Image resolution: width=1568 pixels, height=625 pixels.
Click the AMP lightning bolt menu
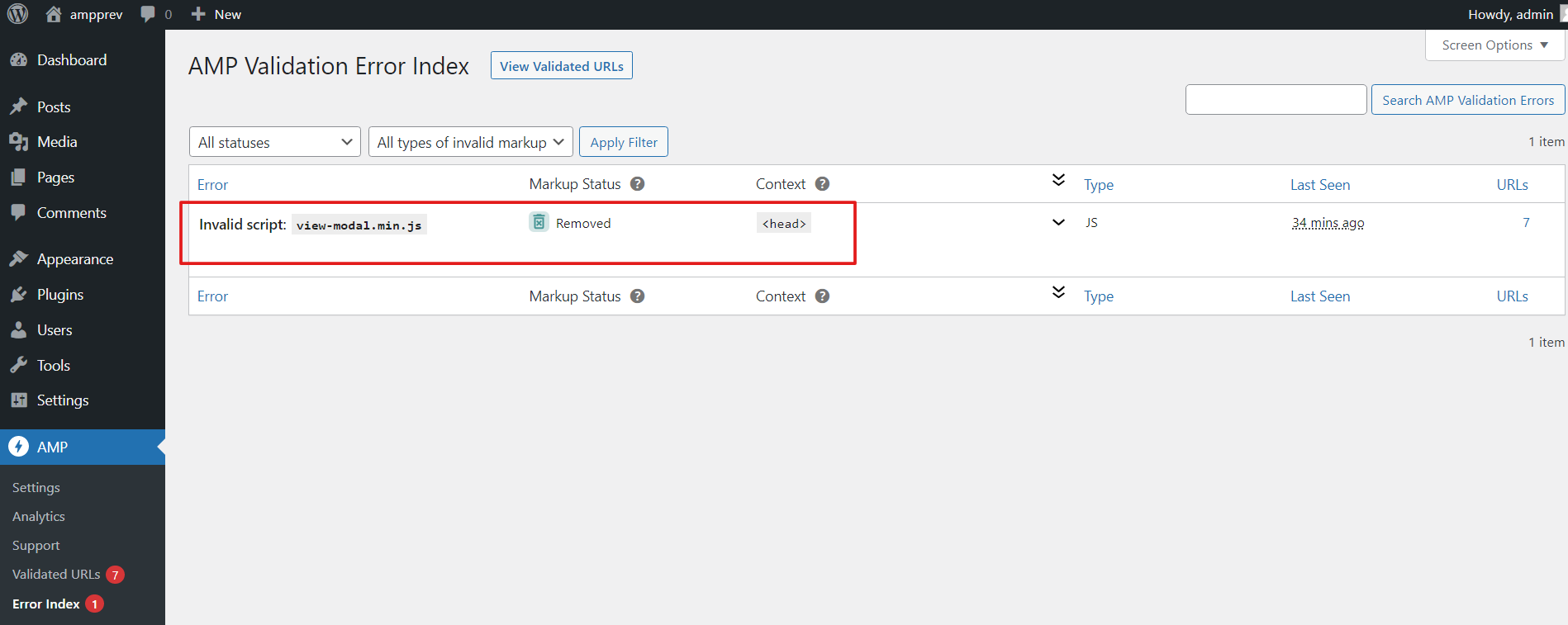pyautogui.click(x=18, y=447)
